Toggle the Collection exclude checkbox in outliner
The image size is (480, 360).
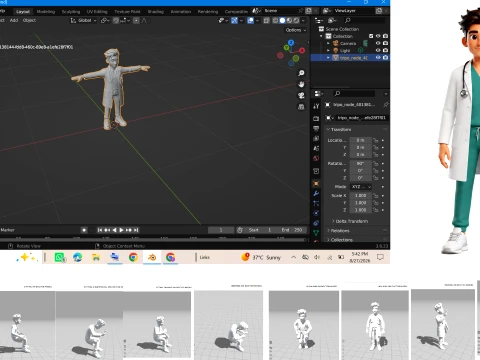(371, 36)
